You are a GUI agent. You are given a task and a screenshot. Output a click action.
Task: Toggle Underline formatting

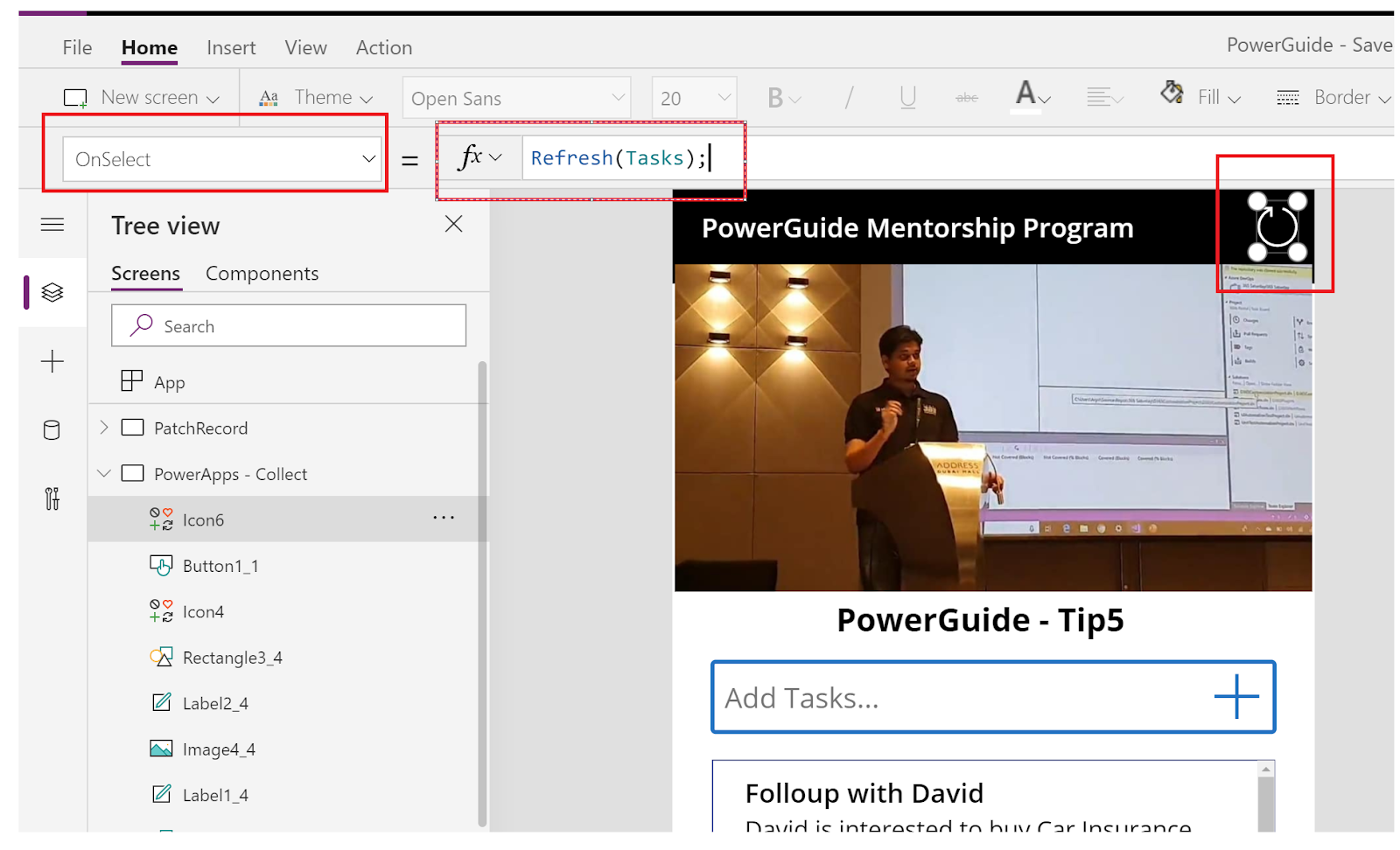tap(907, 98)
